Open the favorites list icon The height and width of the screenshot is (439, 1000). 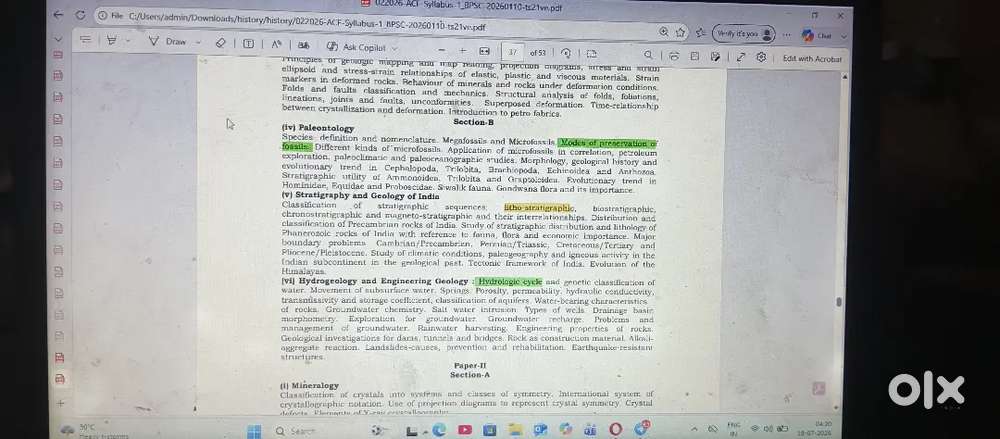700,33
